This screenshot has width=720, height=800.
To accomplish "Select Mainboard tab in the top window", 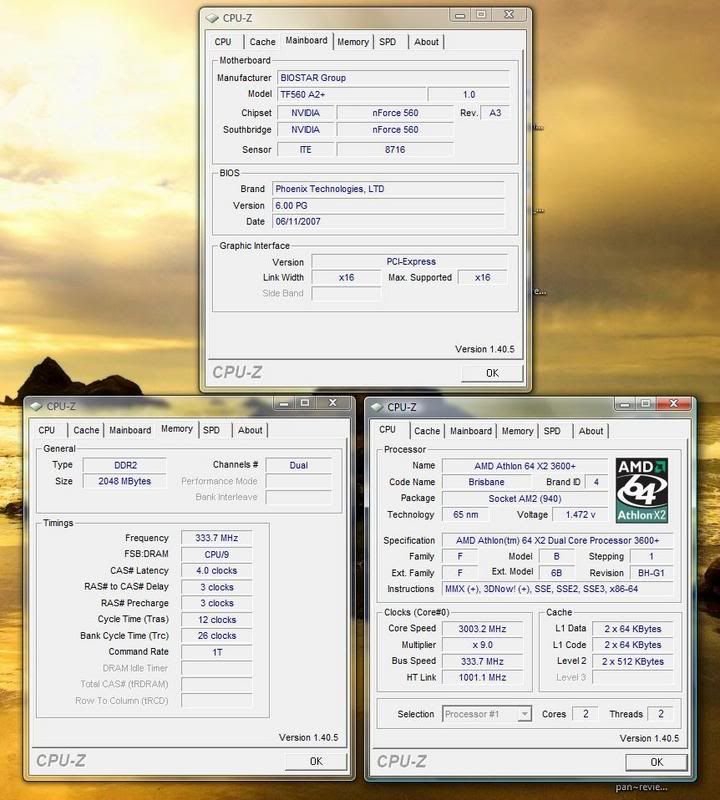I will point(306,40).
